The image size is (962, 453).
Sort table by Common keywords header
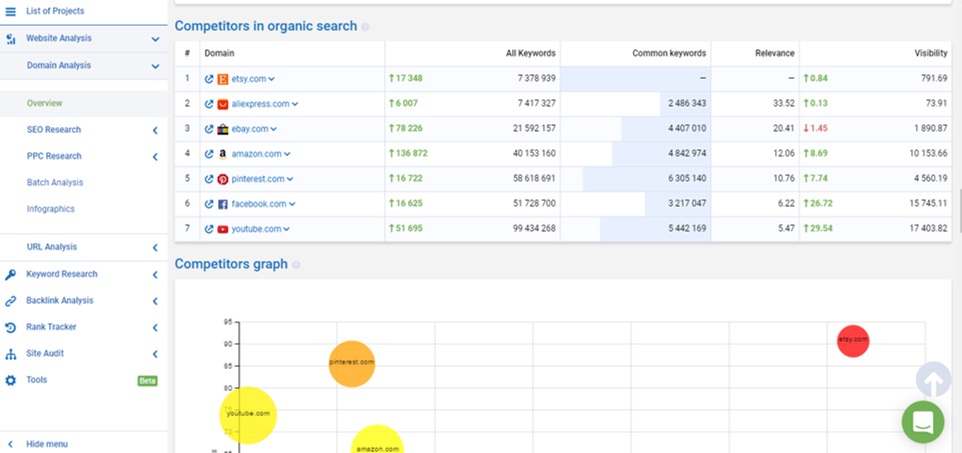tap(669, 53)
